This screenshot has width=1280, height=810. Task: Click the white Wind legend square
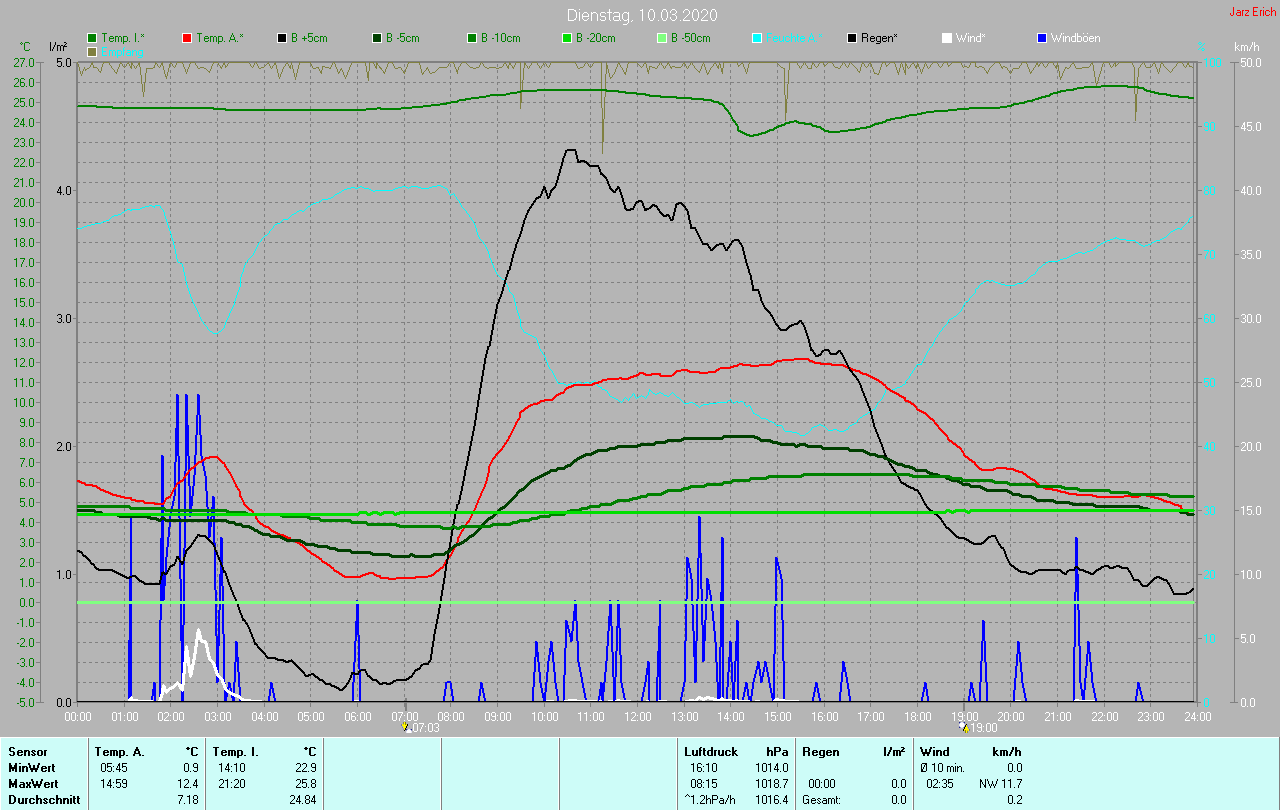pyautogui.click(x=947, y=38)
